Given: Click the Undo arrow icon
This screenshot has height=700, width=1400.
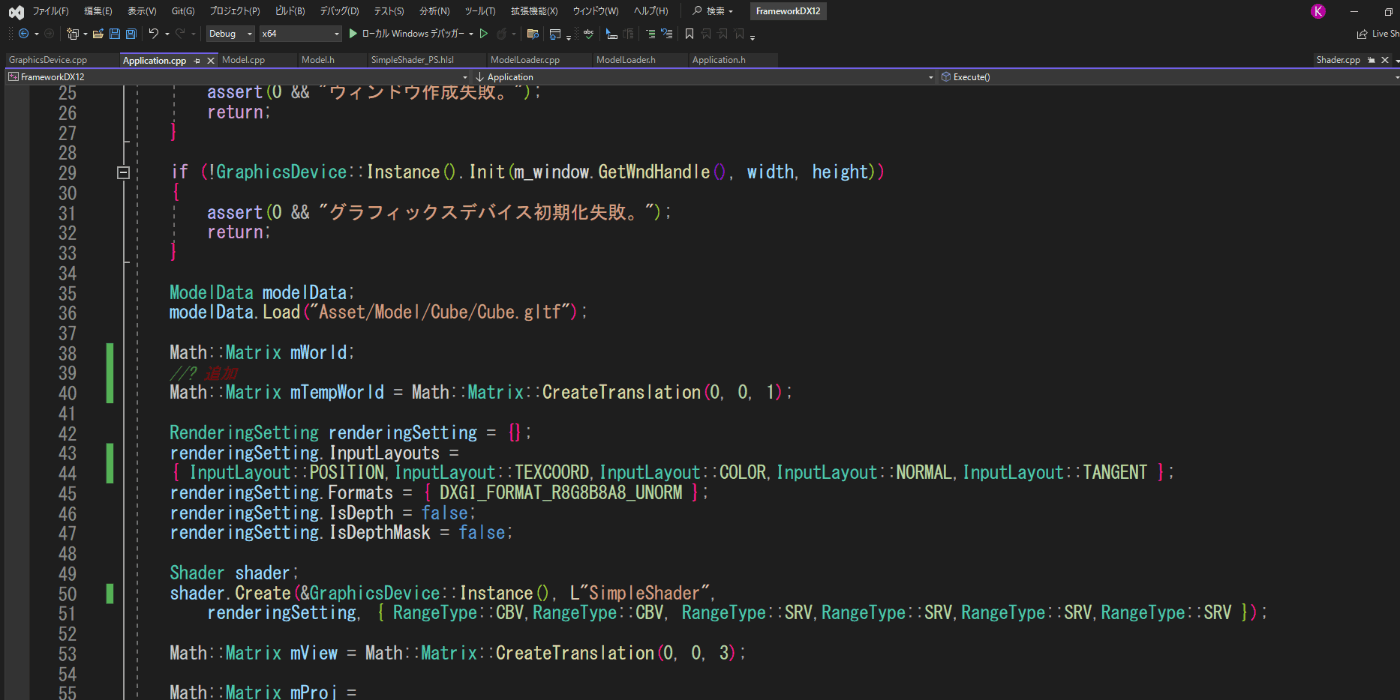Looking at the screenshot, I should point(153,34).
